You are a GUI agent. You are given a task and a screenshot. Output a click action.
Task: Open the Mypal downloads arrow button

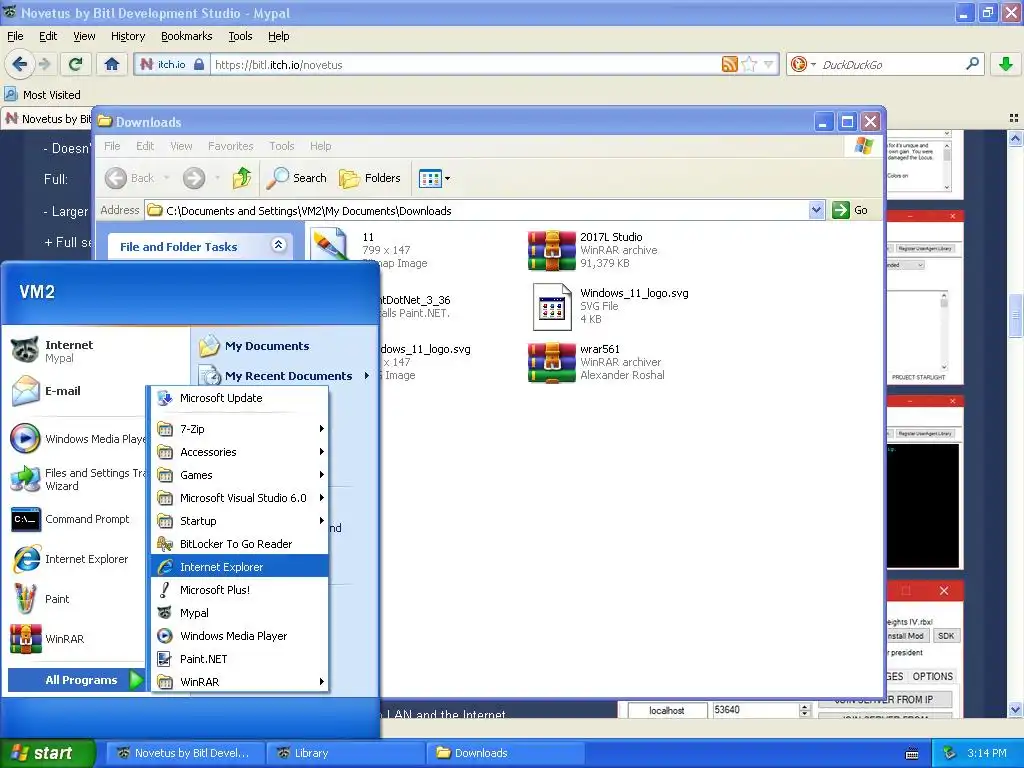1006,64
